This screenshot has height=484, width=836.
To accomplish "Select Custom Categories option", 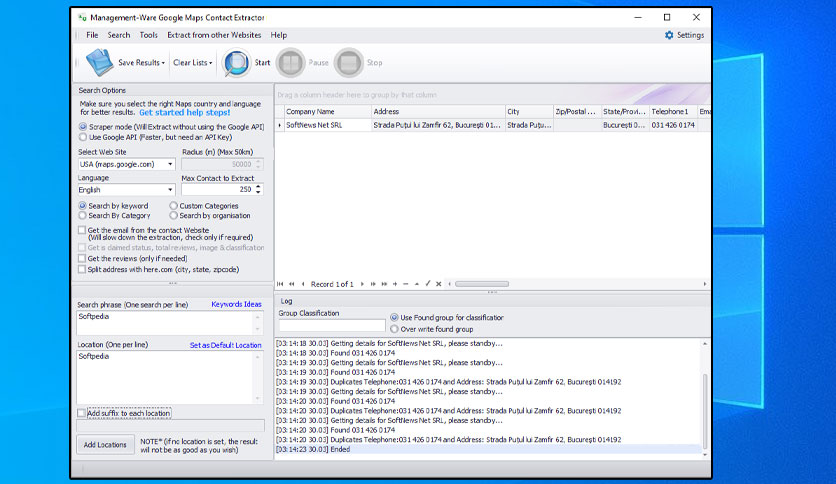I will [x=173, y=206].
